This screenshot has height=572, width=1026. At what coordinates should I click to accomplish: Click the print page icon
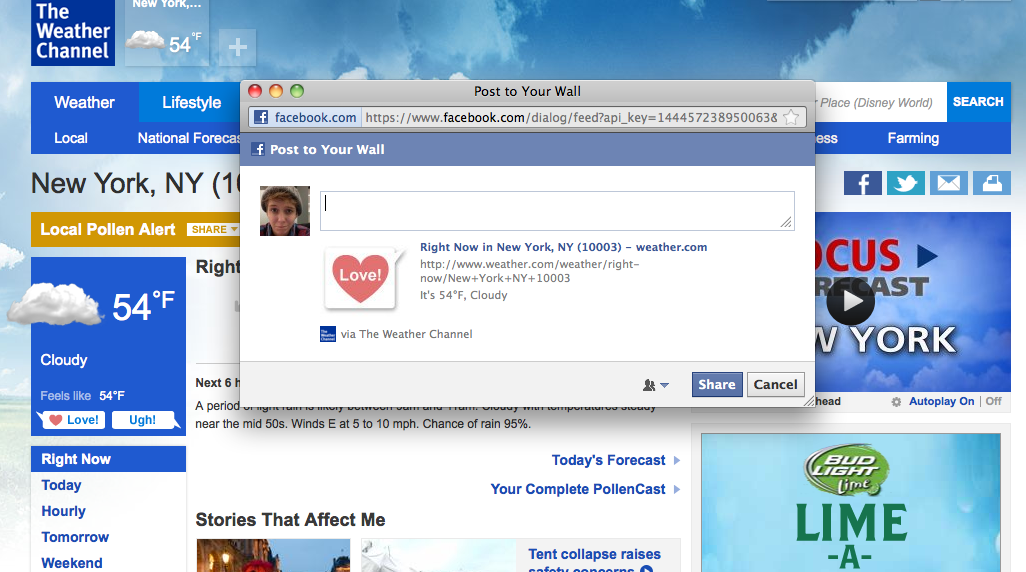click(x=990, y=183)
